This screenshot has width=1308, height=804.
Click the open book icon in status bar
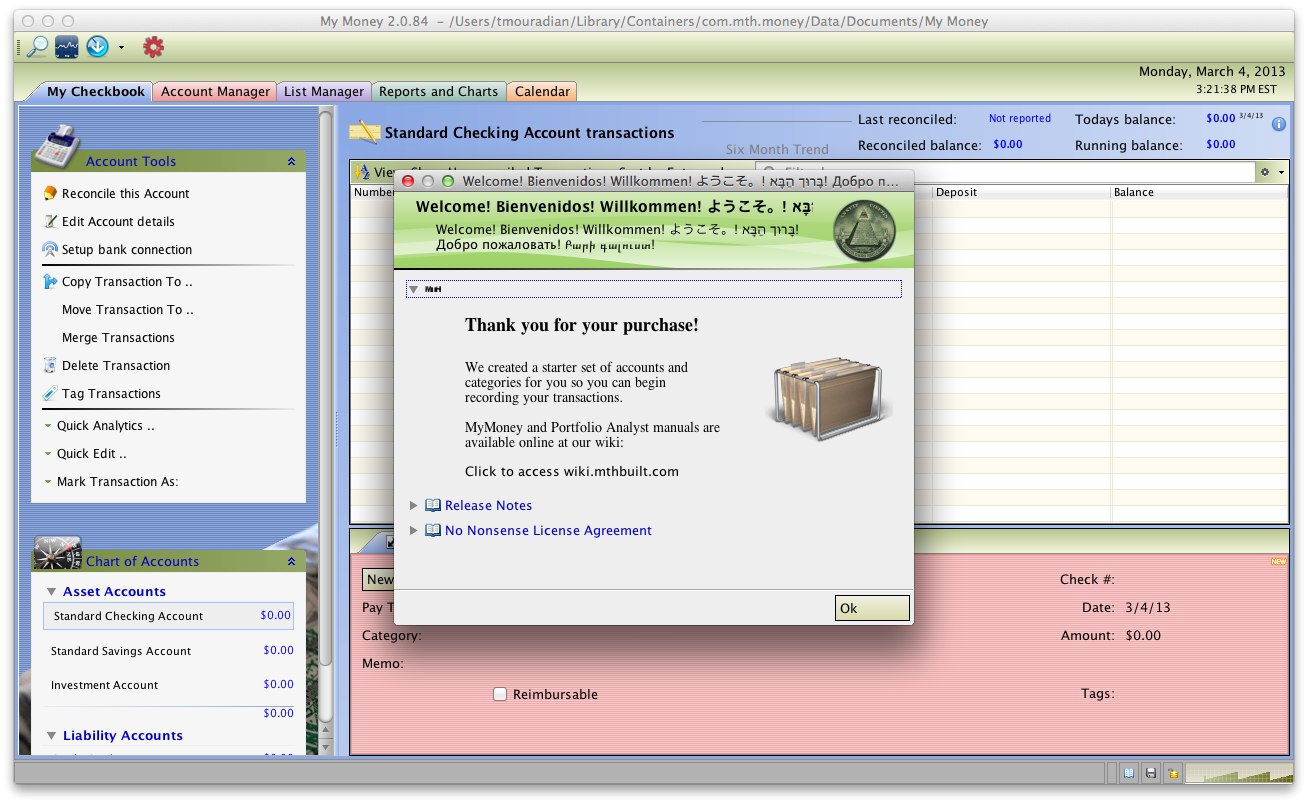tap(1129, 773)
